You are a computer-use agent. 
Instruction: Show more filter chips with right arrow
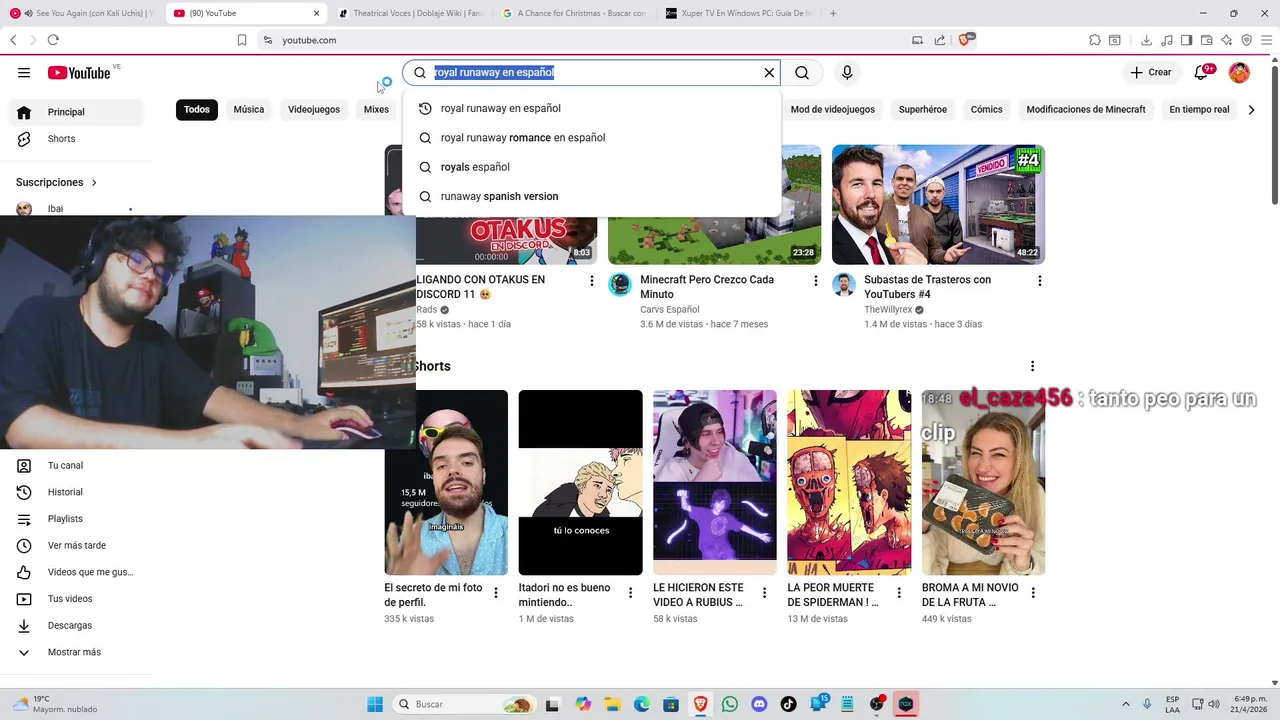[1251, 110]
